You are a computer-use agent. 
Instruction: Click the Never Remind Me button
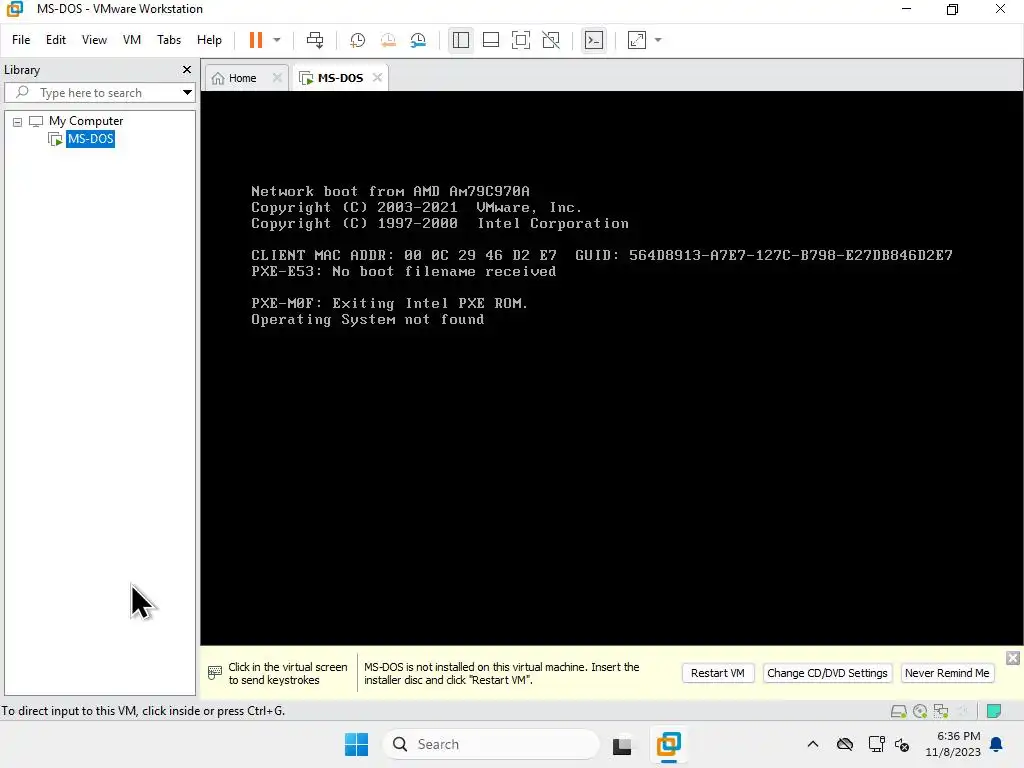947,673
